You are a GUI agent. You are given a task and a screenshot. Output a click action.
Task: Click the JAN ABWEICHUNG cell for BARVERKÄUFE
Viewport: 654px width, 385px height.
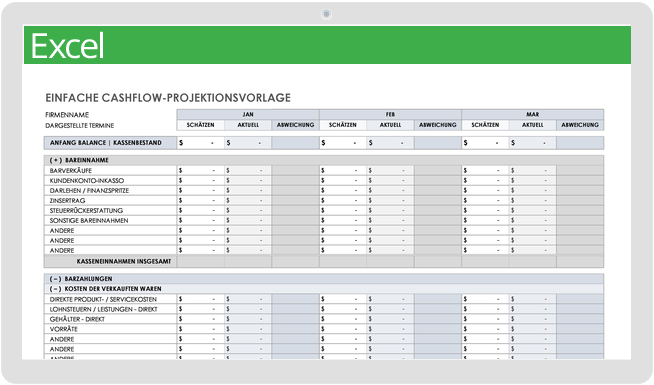pyautogui.click(x=295, y=171)
